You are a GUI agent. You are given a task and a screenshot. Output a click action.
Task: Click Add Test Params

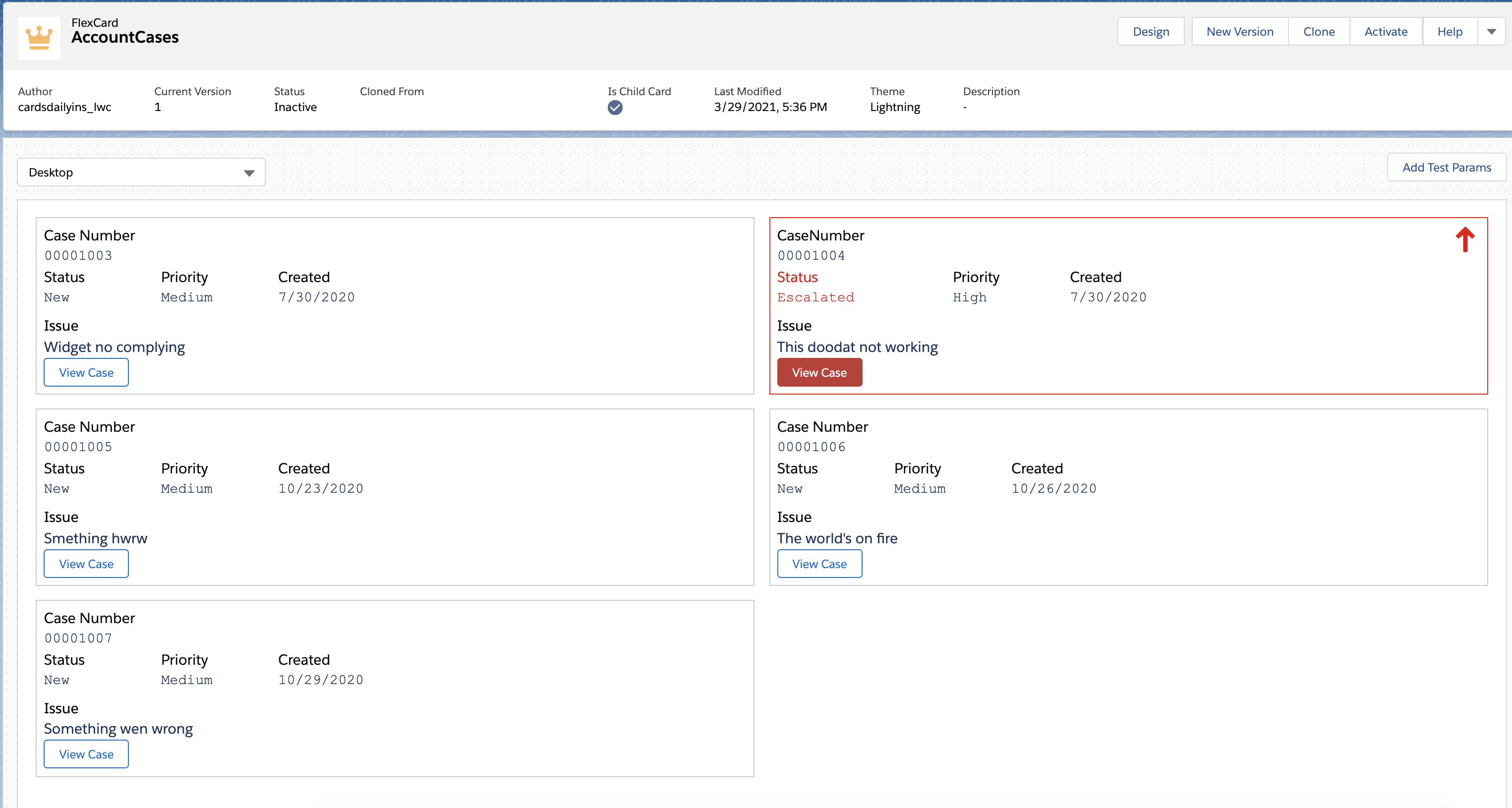[1446, 168]
